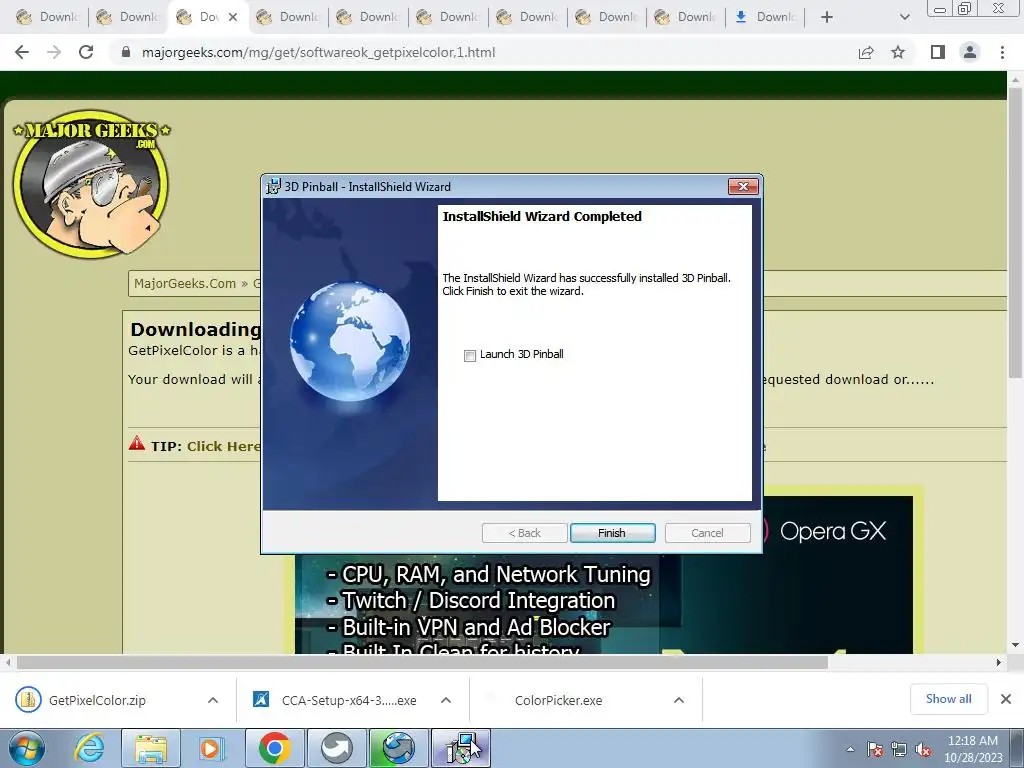
Task: Open a new Chrome tab
Action: tap(827, 17)
